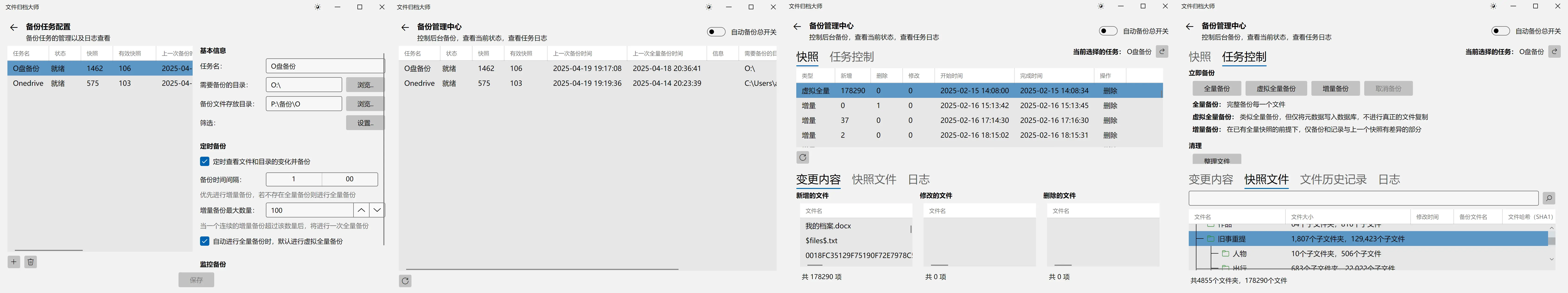Start 虚拟全量备份
1568x293 pixels.
(x=1276, y=88)
